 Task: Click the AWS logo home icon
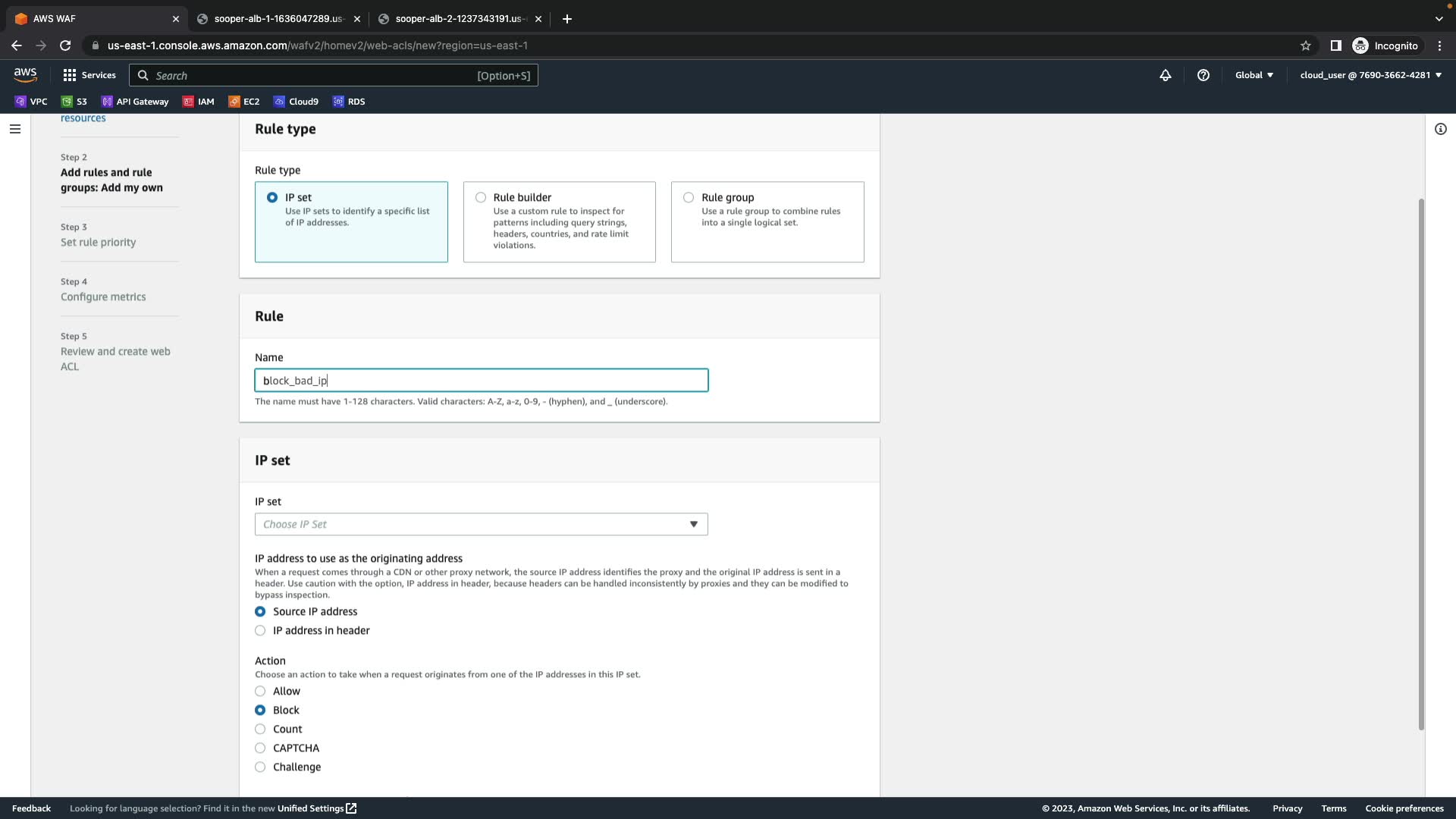point(25,74)
